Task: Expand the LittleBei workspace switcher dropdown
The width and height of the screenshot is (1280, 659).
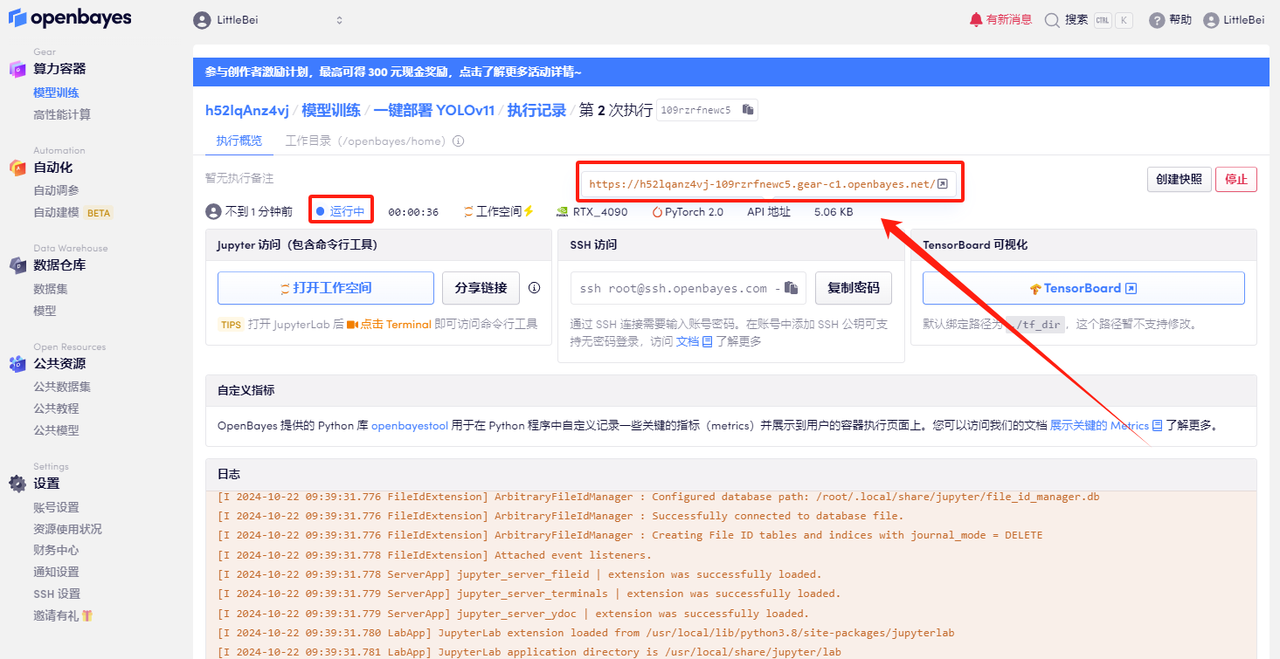Action: coord(338,19)
